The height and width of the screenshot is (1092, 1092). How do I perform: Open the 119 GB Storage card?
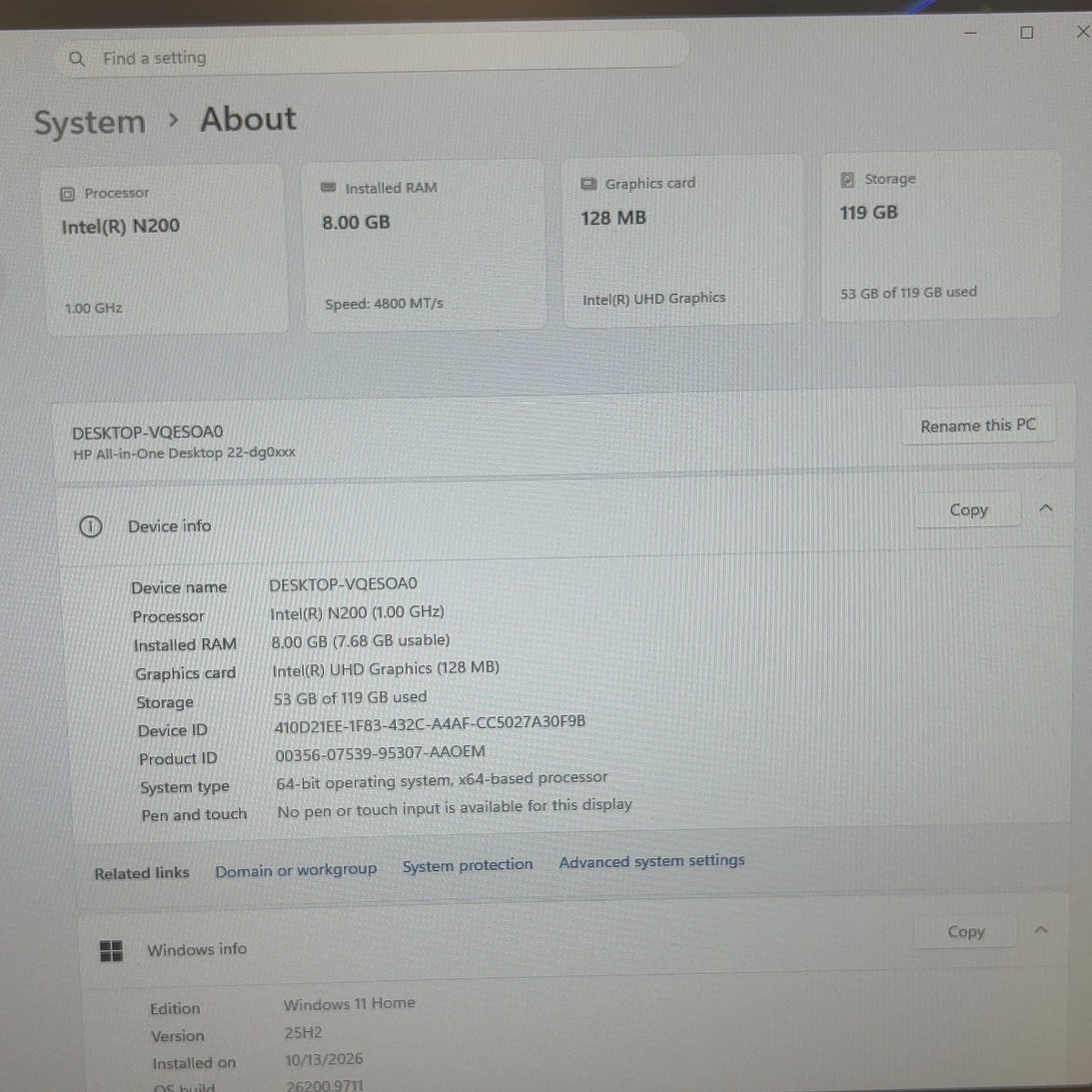[x=941, y=236]
